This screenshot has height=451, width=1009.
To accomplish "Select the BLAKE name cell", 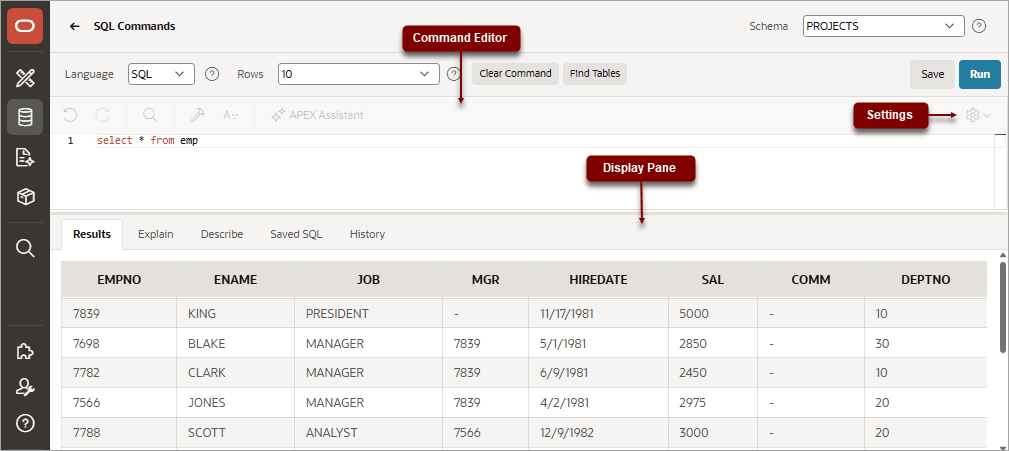I will (236, 344).
